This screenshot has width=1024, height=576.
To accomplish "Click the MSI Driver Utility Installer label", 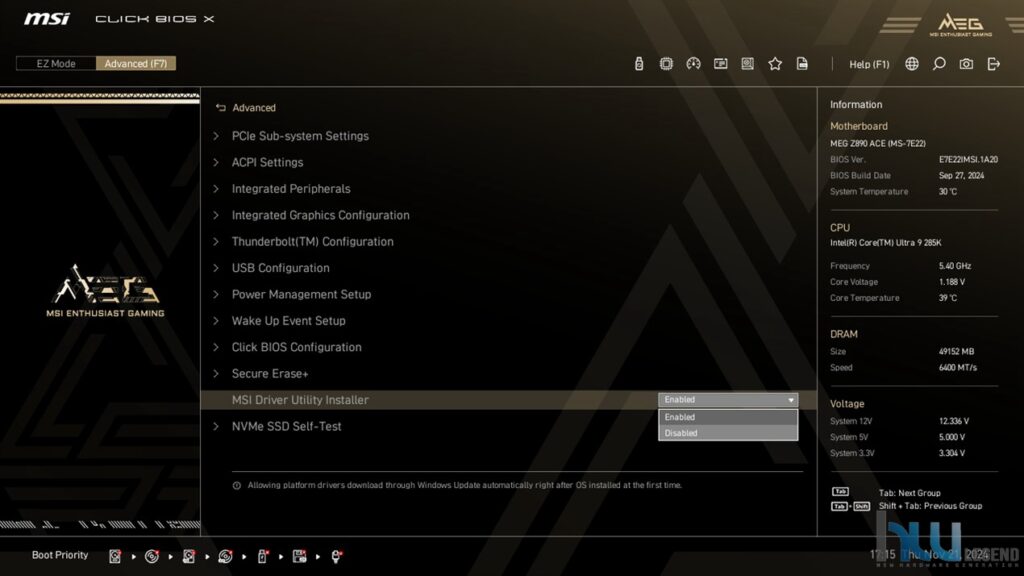I will pyautogui.click(x=300, y=400).
